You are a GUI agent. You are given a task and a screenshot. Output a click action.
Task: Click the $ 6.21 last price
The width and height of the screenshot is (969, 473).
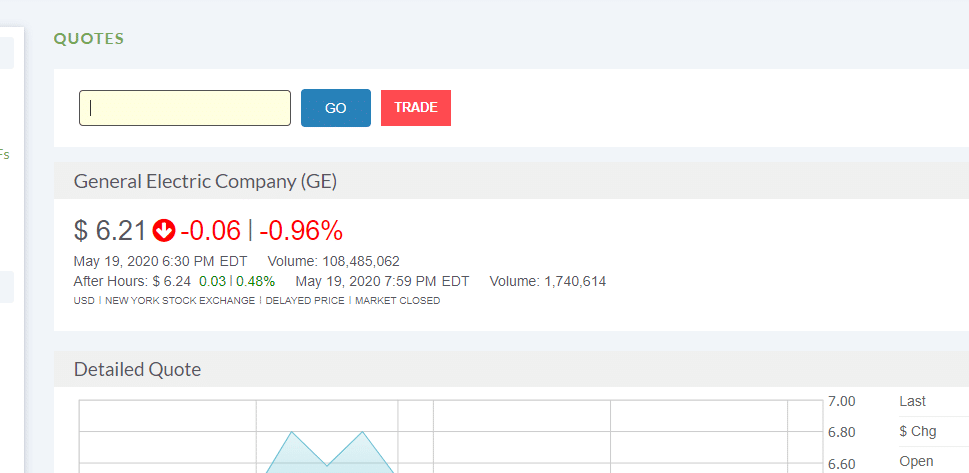pos(110,231)
